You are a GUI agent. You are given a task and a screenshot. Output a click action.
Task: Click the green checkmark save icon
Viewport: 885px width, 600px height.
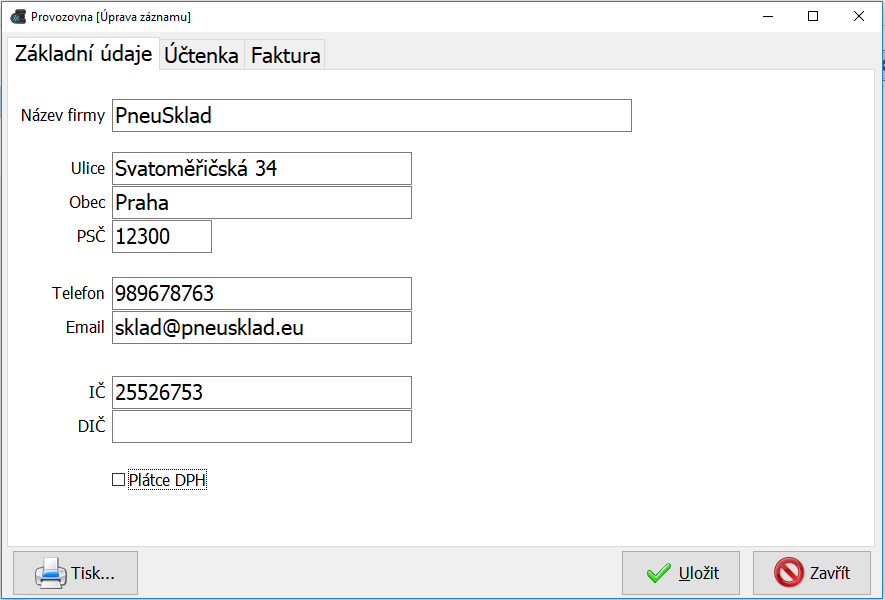pos(658,573)
